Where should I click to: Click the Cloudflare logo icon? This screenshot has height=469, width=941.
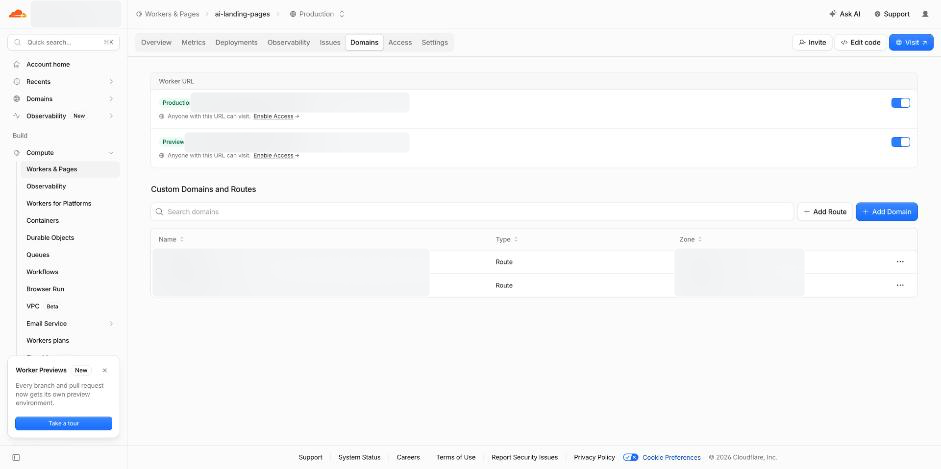[x=17, y=14]
